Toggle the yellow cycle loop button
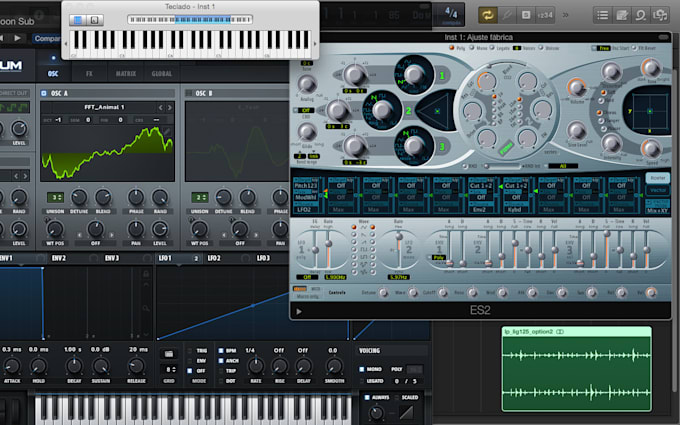 coord(489,15)
